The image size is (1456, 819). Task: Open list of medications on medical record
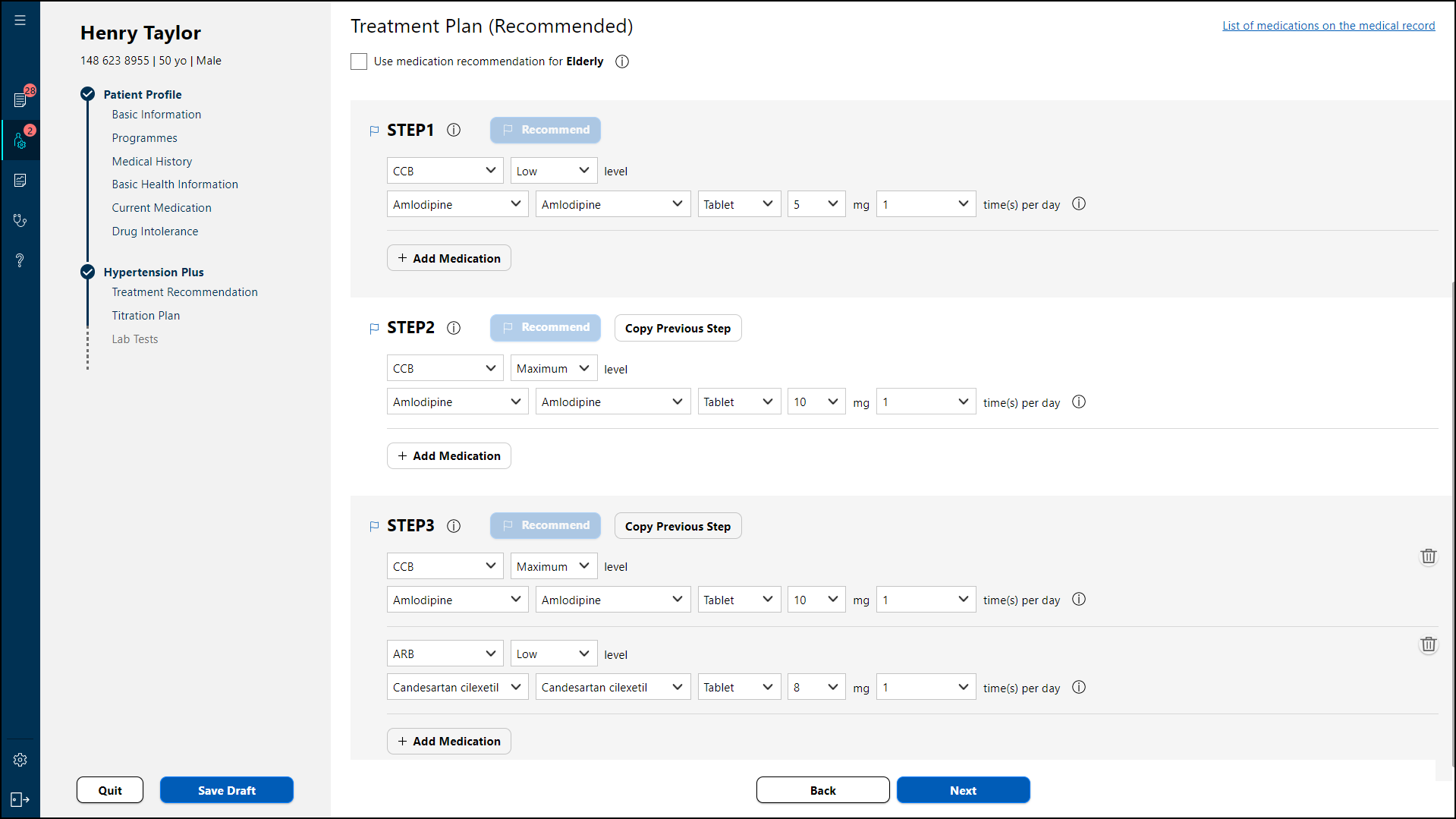1328,26
